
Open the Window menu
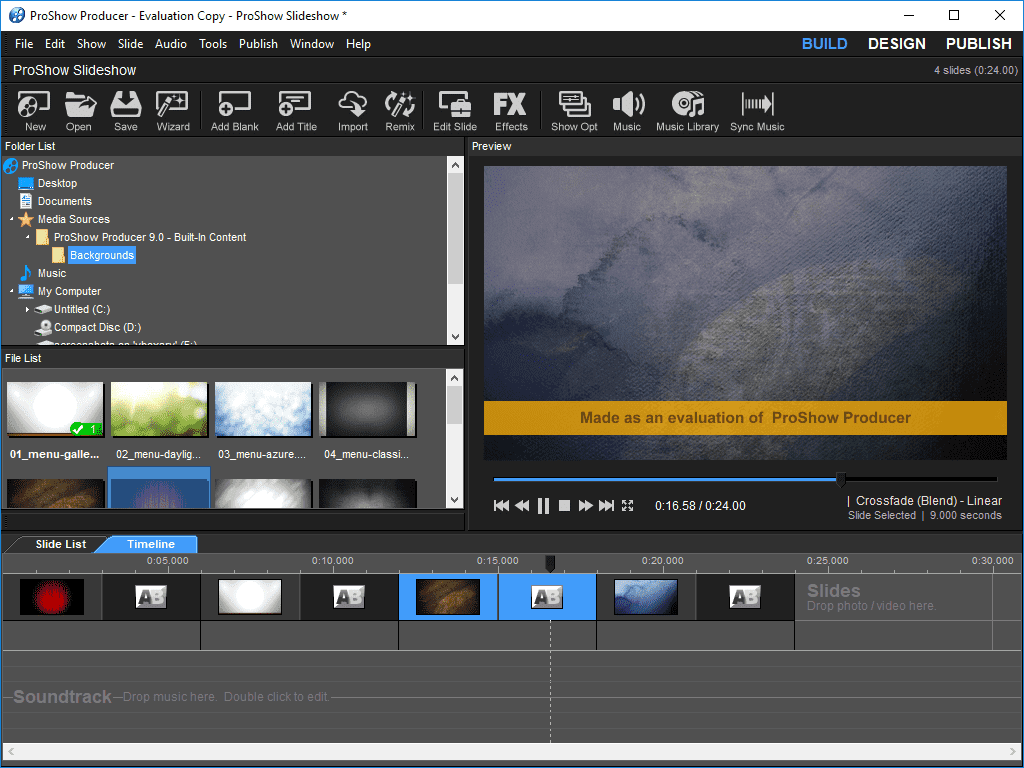[x=312, y=44]
